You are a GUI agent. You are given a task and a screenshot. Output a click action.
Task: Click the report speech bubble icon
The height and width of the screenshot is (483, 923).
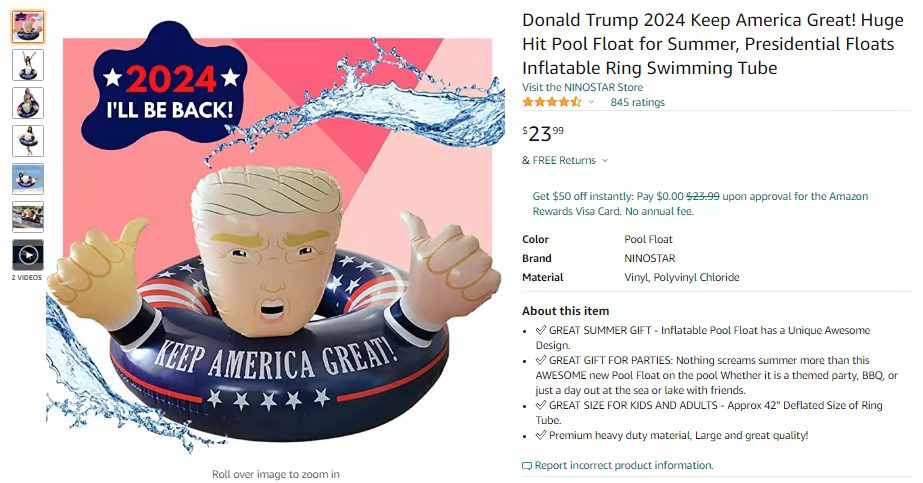pos(527,466)
